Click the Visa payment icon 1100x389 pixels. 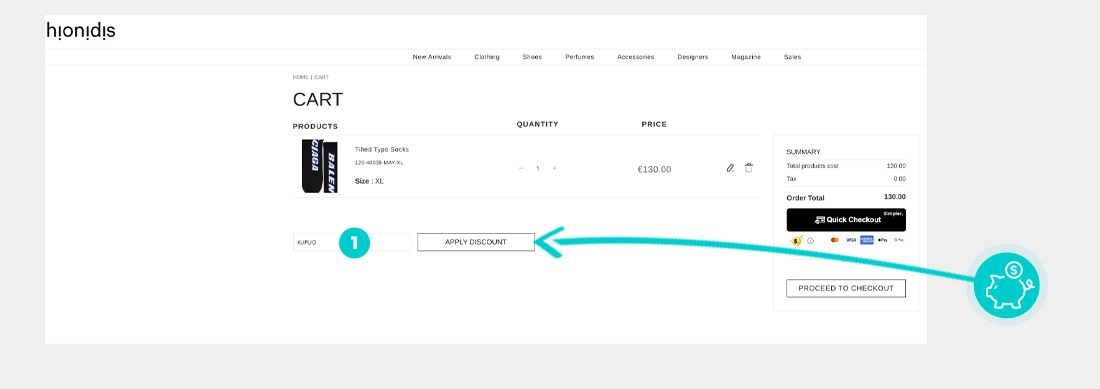[851, 240]
